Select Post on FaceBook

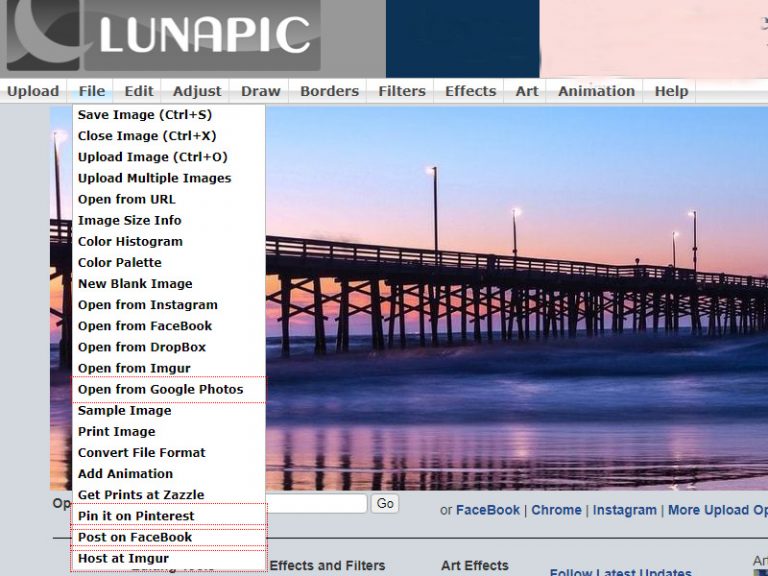169,537
